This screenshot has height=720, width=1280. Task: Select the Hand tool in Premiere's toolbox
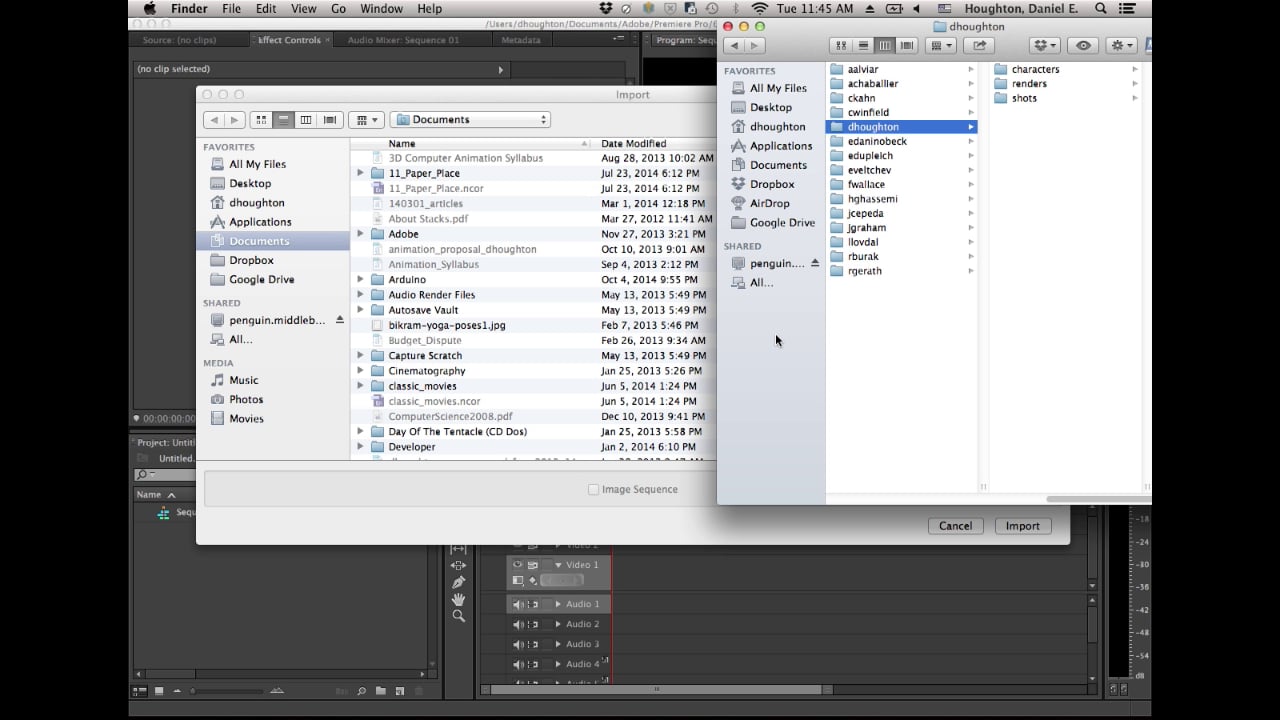458,599
